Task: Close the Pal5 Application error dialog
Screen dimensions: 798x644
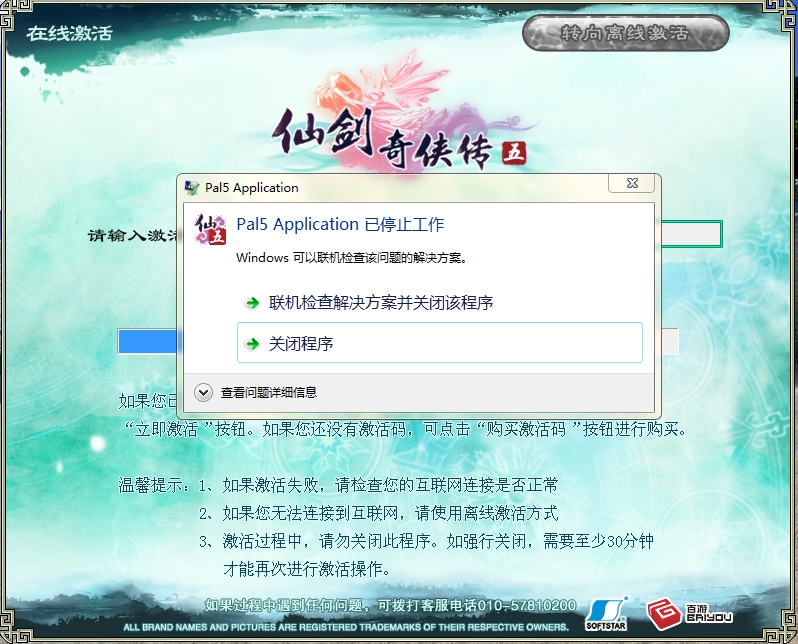Action: [632, 184]
